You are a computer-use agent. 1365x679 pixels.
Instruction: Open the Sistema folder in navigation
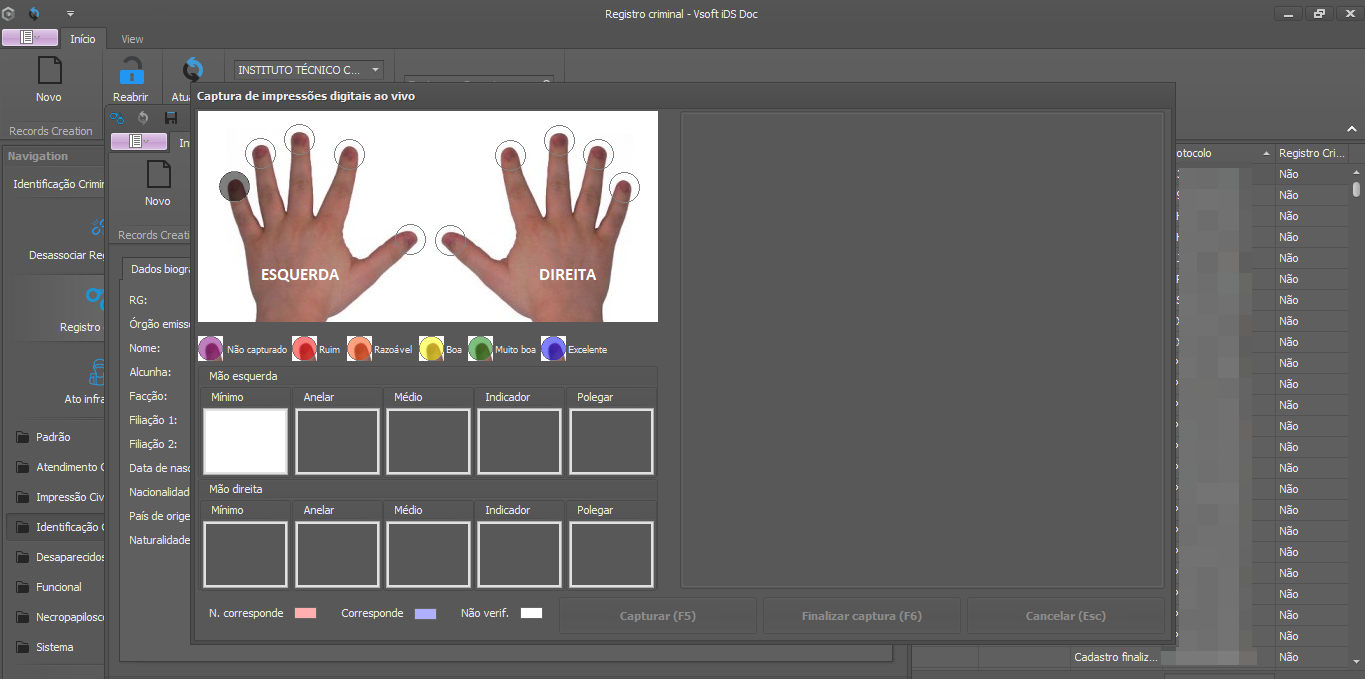[54, 647]
